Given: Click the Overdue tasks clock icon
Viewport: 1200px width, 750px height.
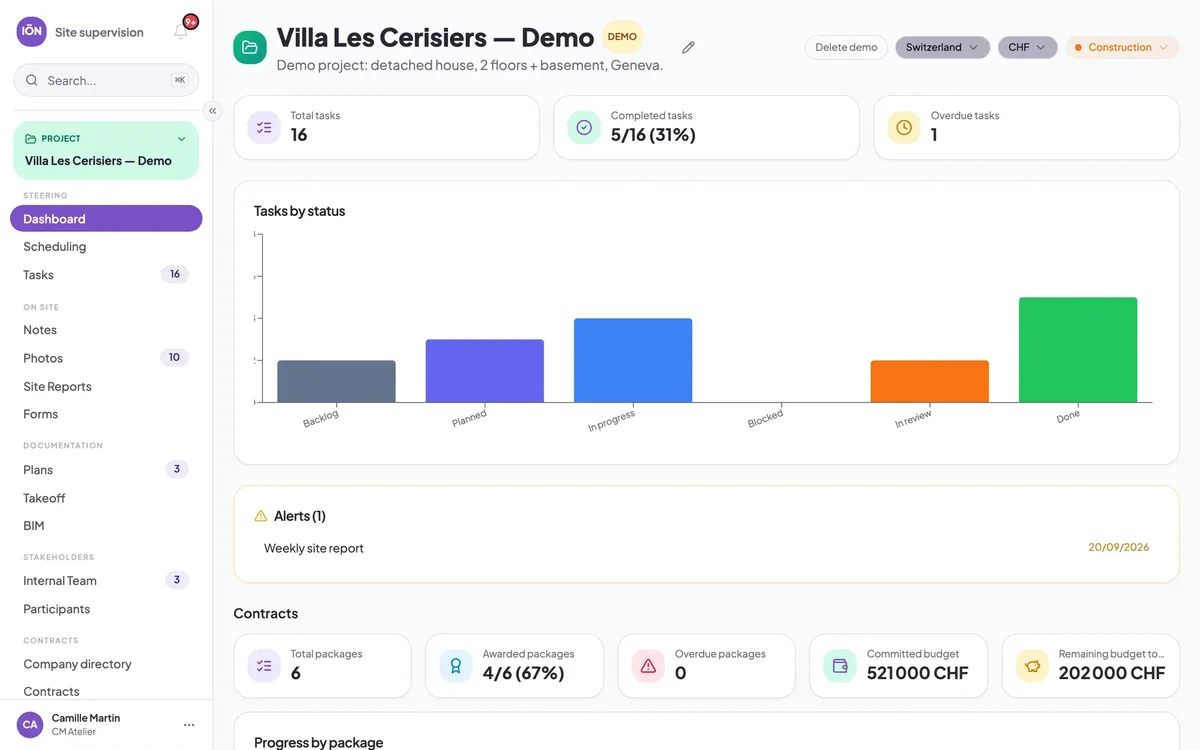Looking at the screenshot, I should click(x=904, y=128).
